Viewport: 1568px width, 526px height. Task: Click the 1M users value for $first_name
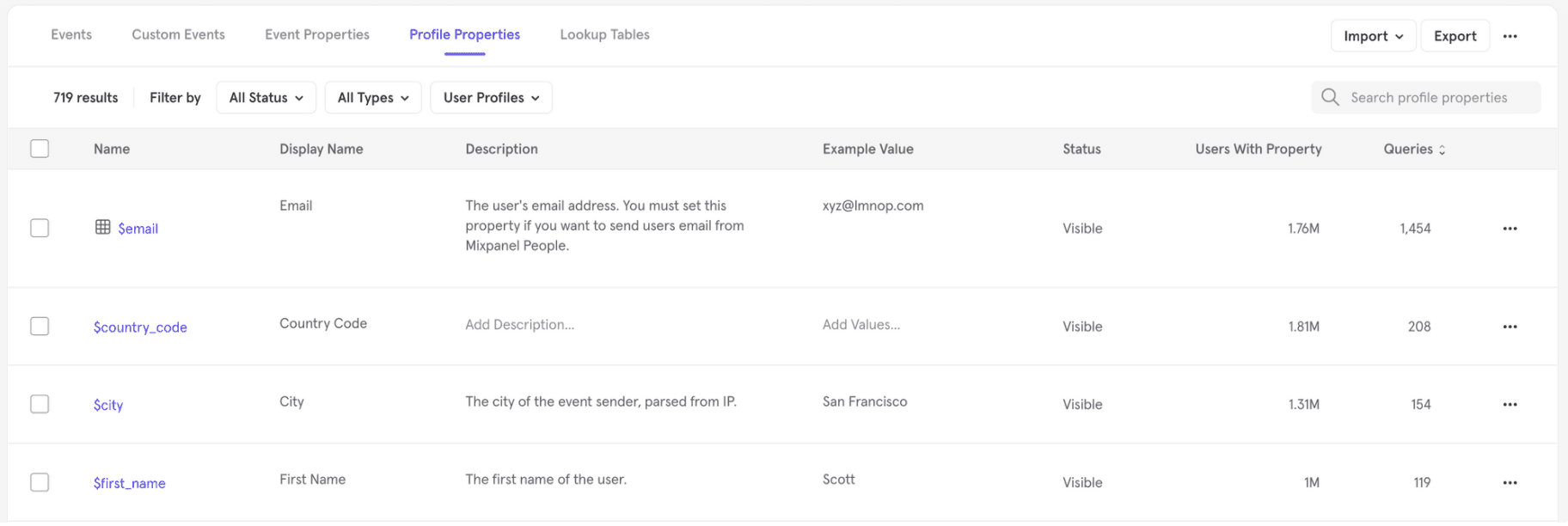click(1311, 483)
